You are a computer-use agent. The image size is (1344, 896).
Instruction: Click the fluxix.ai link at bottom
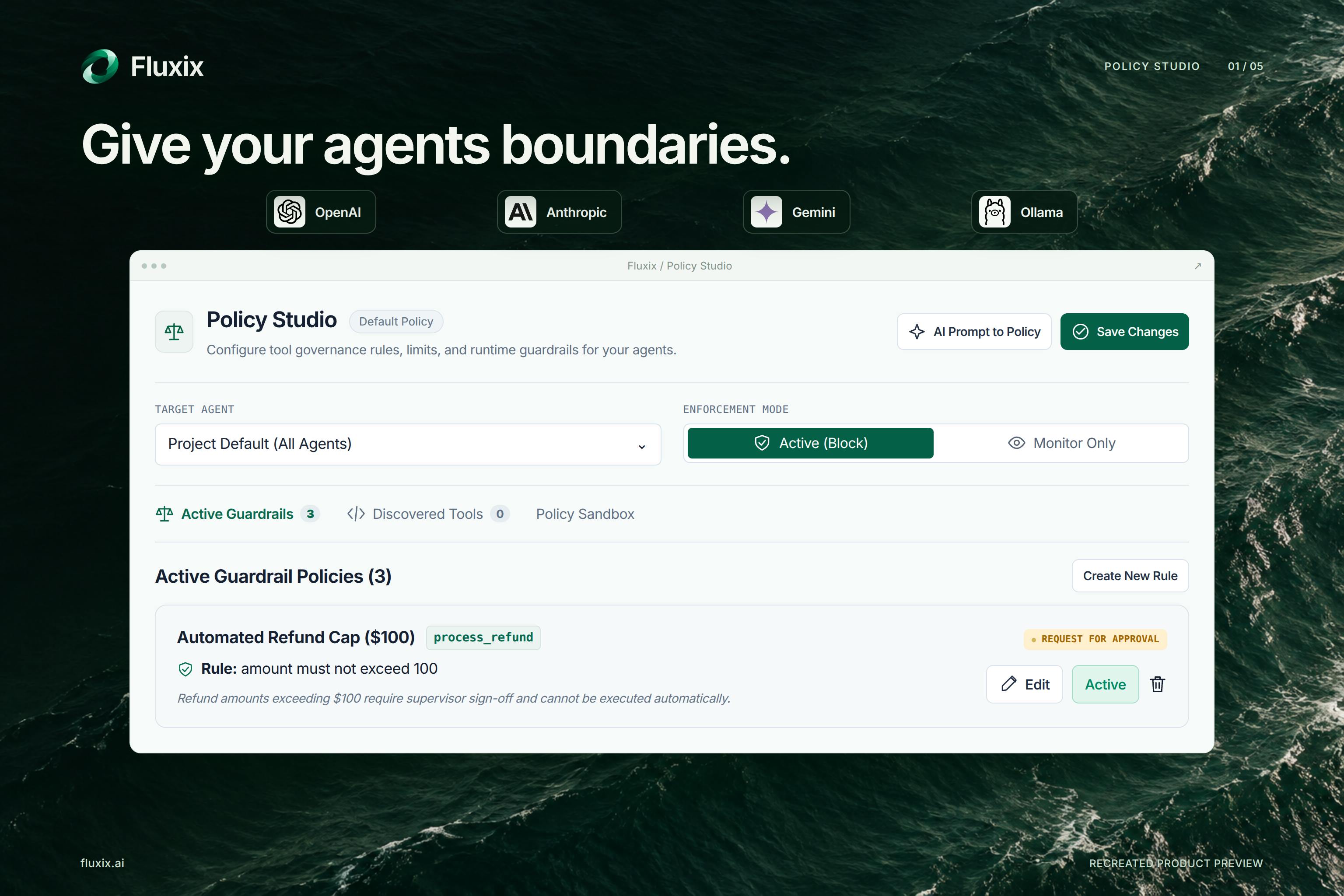click(x=102, y=863)
